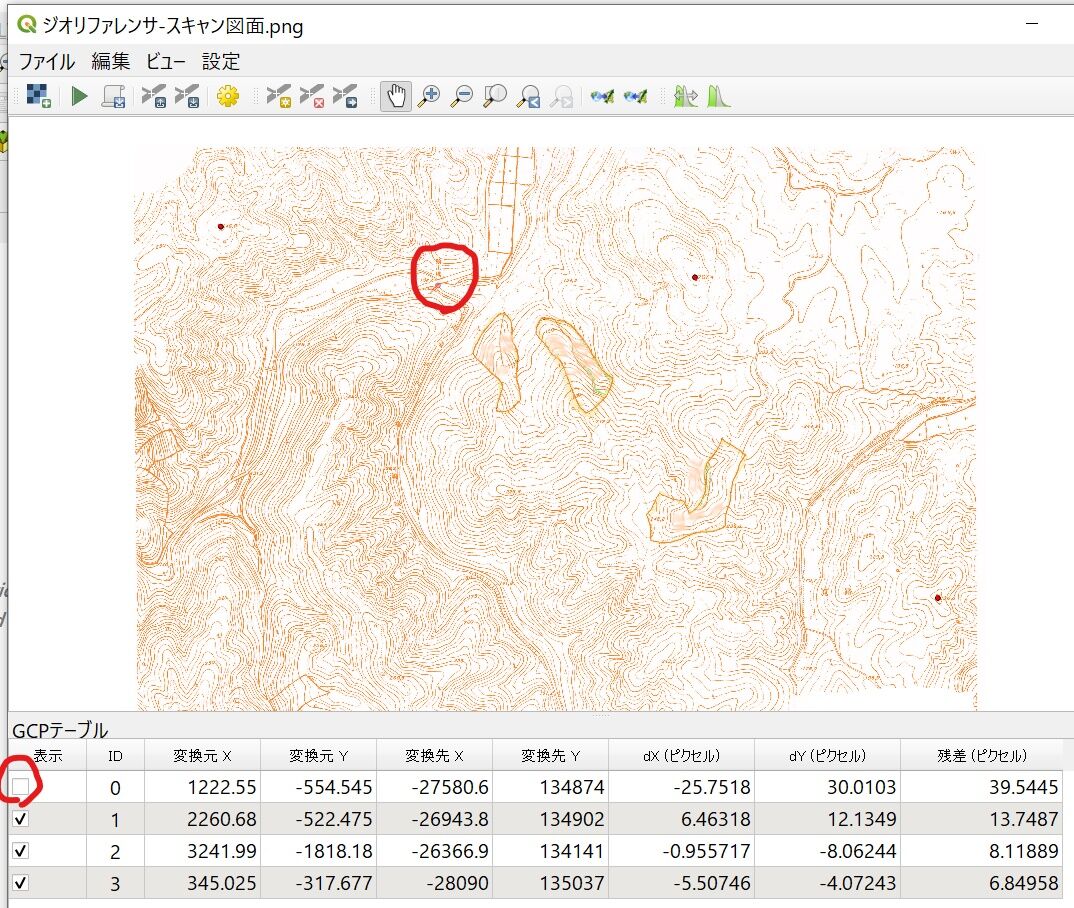
Task: Click Link QGIS to Georeferencer icon
Action: coord(636,96)
